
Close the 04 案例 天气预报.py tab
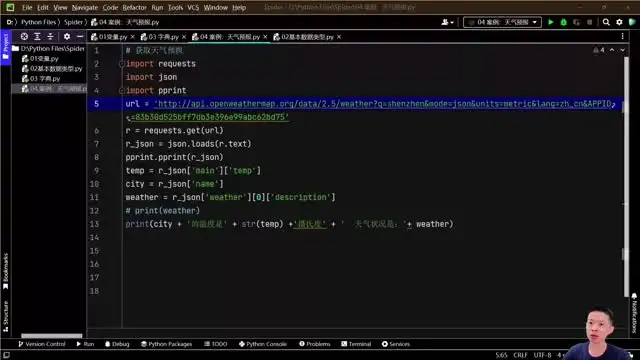tap(265, 37)
